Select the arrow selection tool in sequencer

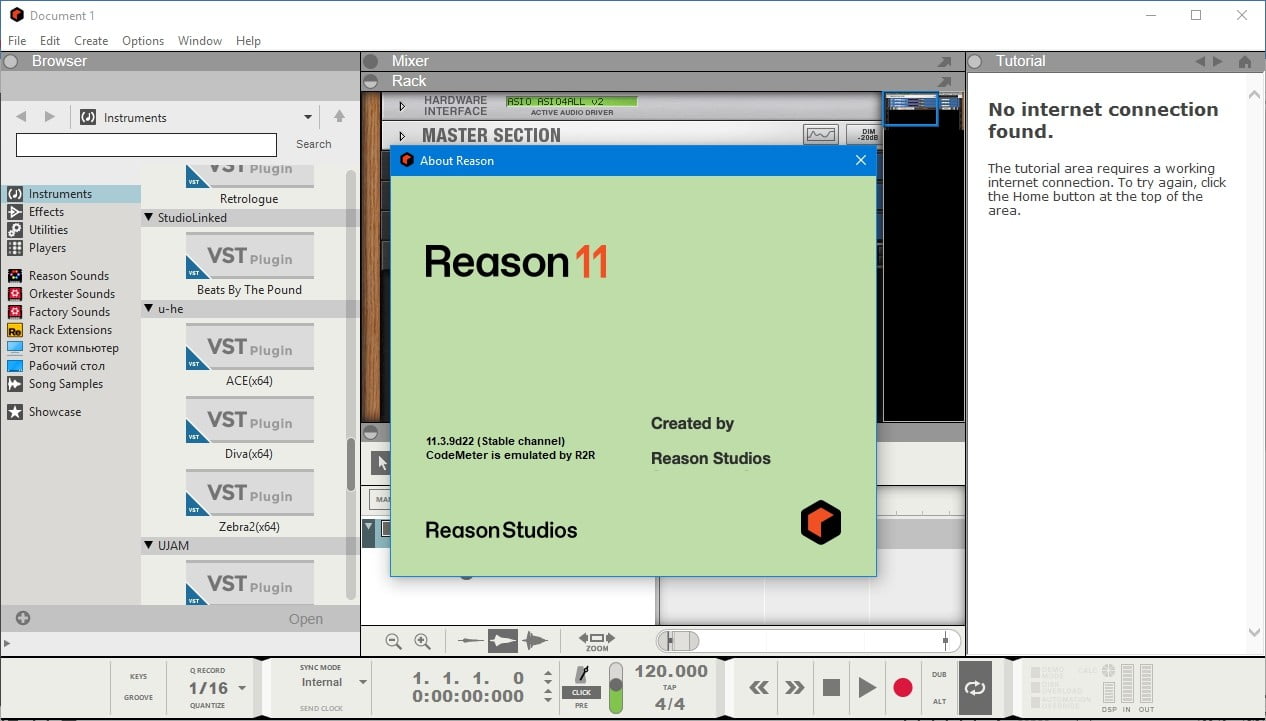(381, 462)
